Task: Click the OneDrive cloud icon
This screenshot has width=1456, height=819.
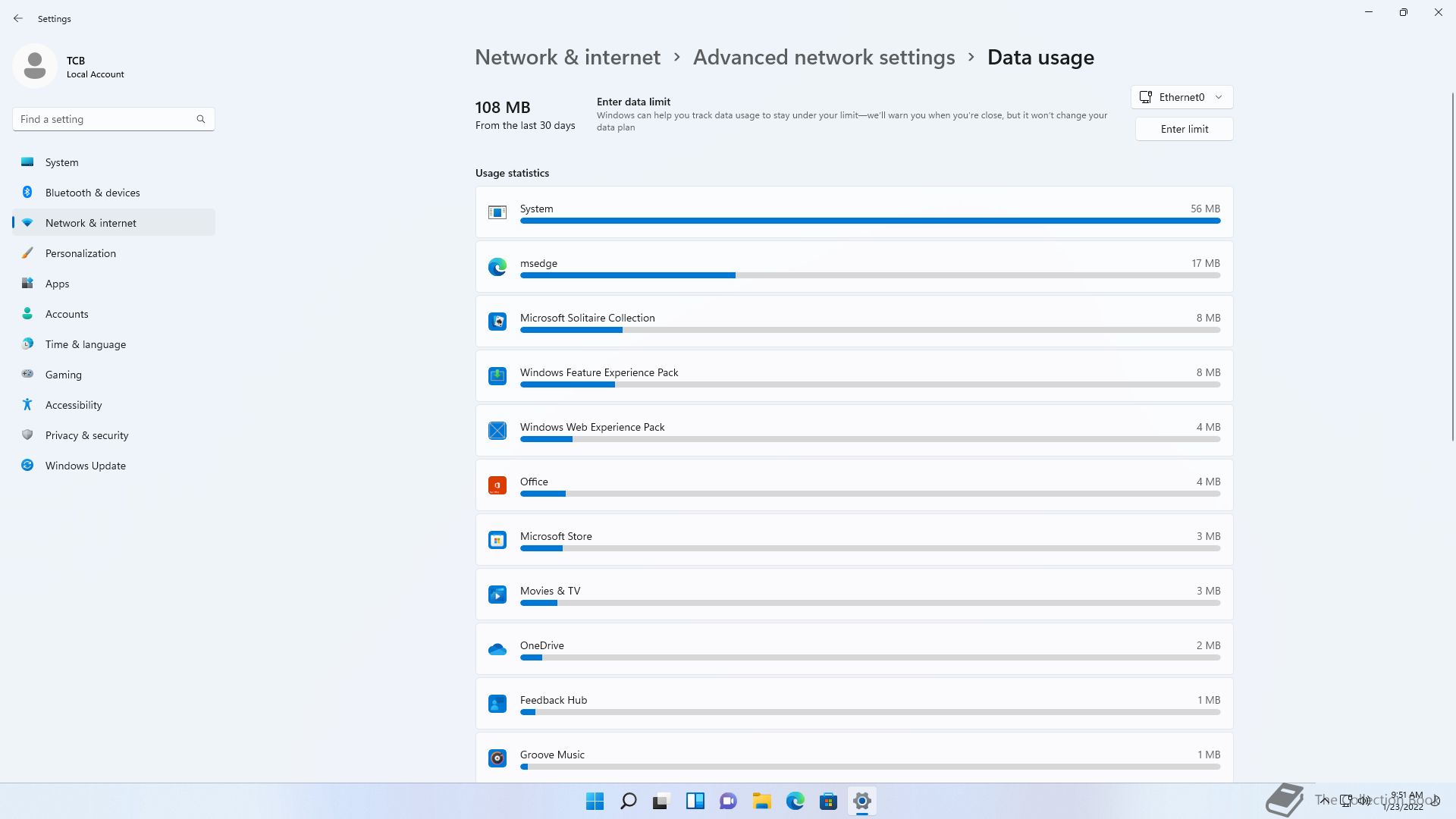Action: pos(497,649)
